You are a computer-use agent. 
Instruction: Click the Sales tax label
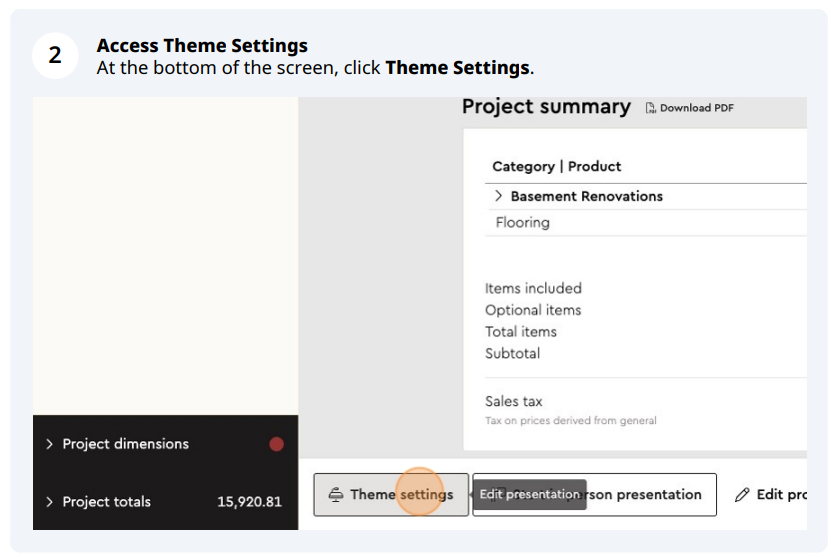tap(514, 401)
